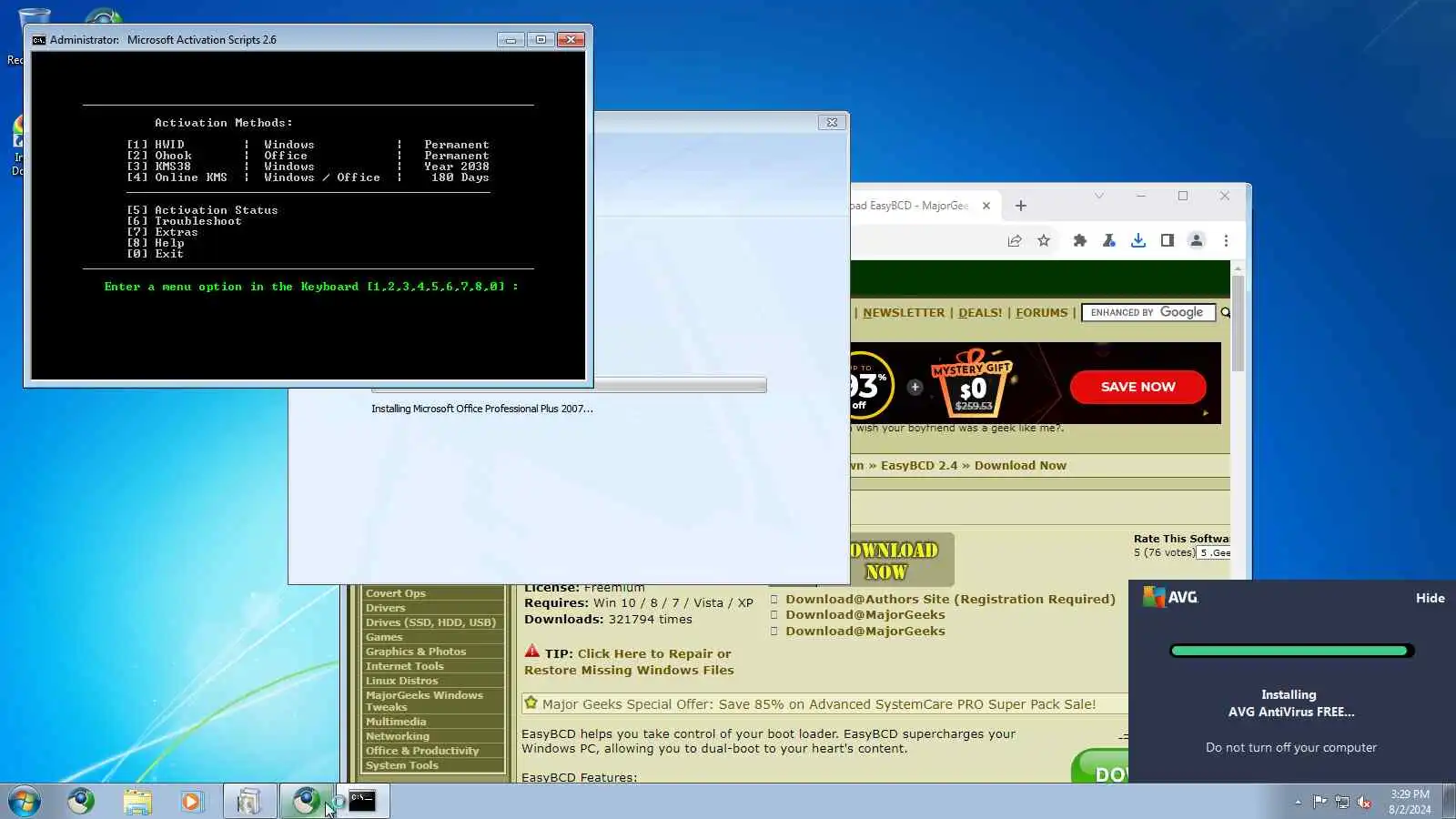Open the Chrome Downloads icon
The height and width of the screenshot is (819, 1456).
[x=1138, y=240]
